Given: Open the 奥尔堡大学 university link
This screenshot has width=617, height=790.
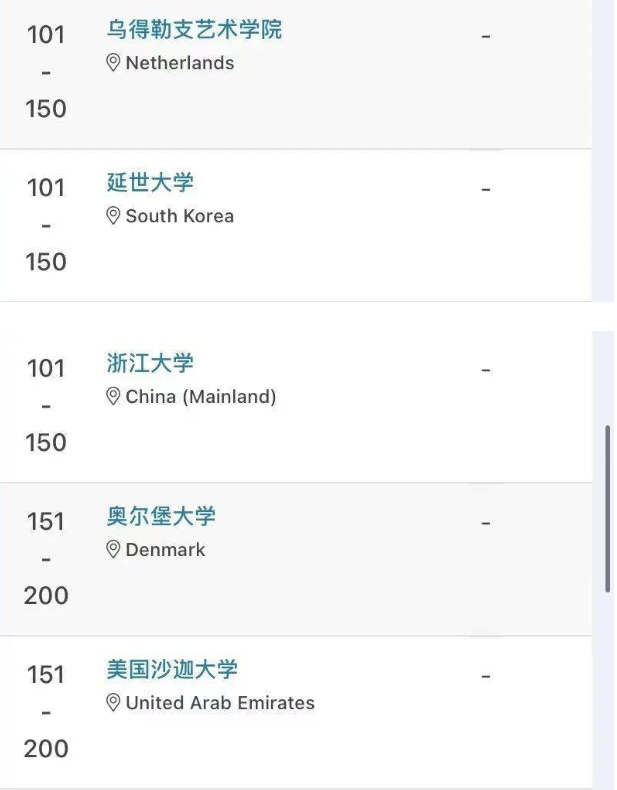Looking at the screenshot, I should 161,516.
